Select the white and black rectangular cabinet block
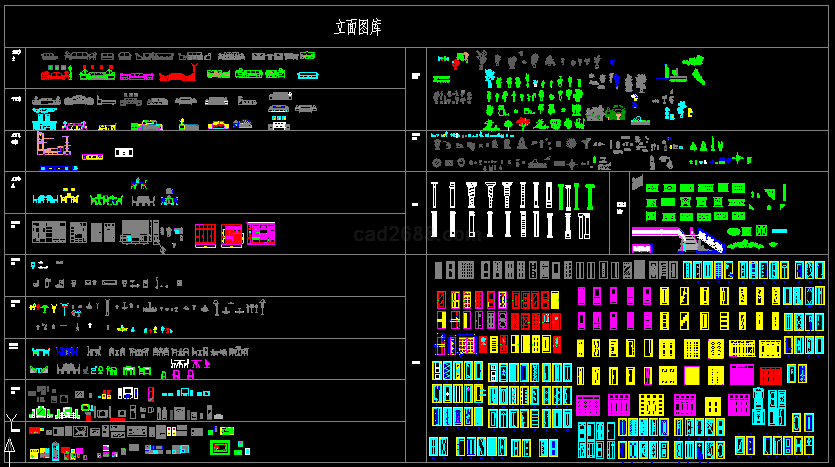This screenshot has height=467, width=835. pyautogui.click(x=124, y=152)
